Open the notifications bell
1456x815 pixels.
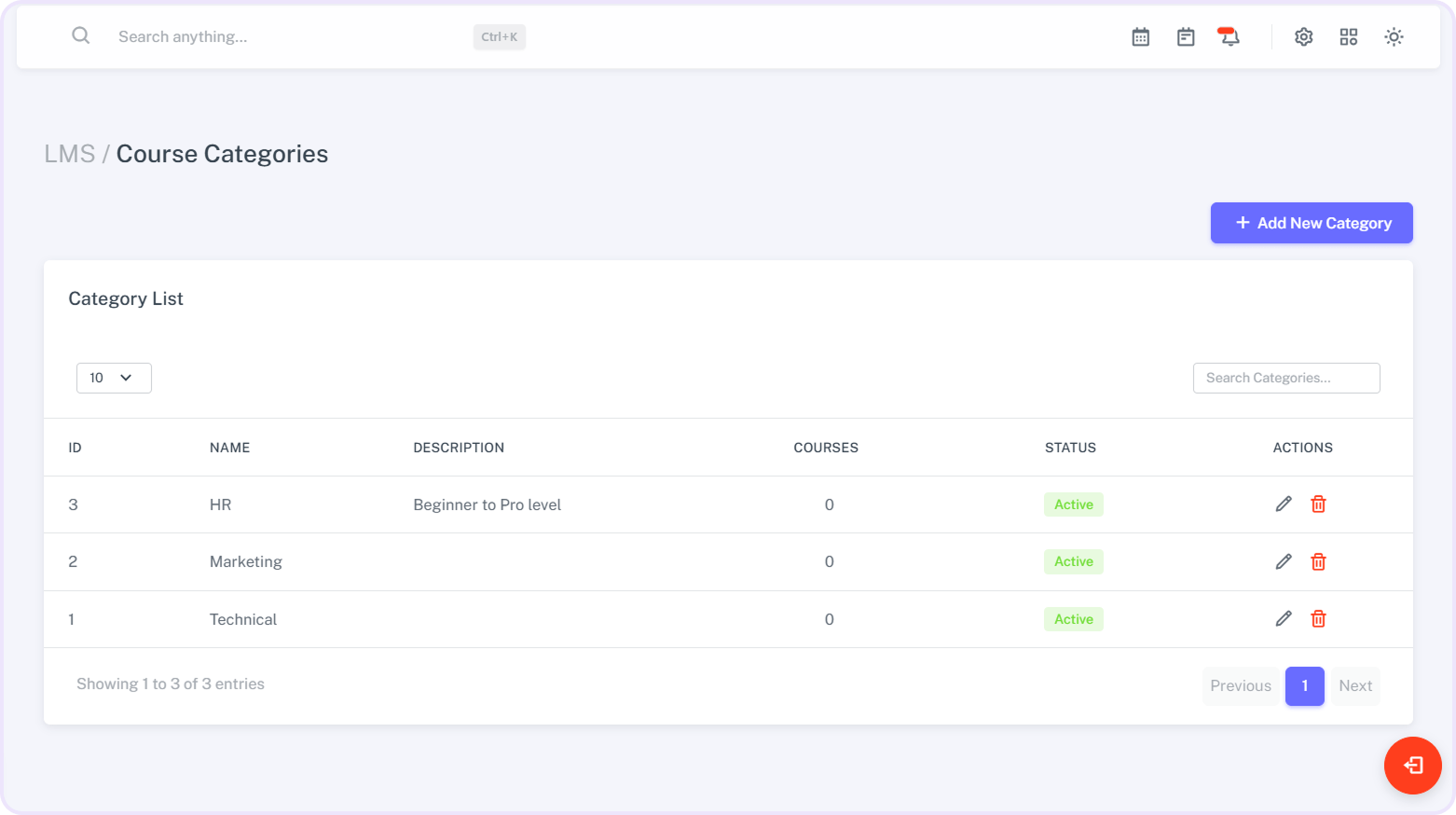tap(1229, 37)
